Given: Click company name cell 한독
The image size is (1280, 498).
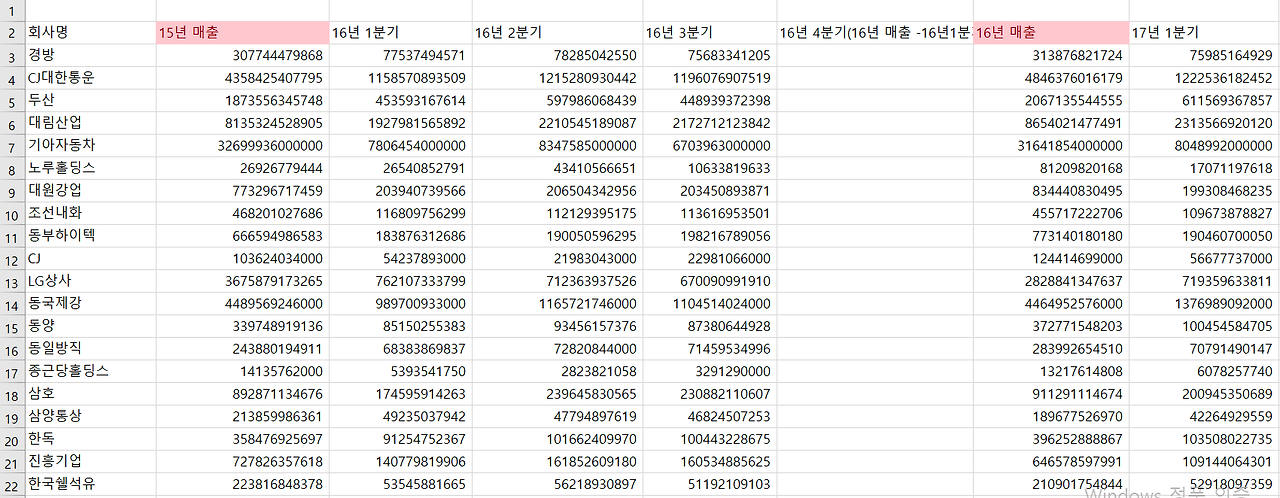Looking at the screenshot, I should tap(90, 438).
